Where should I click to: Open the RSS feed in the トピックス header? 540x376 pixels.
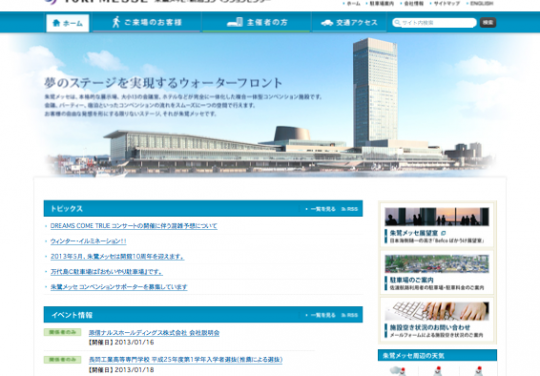pos(350,209)
